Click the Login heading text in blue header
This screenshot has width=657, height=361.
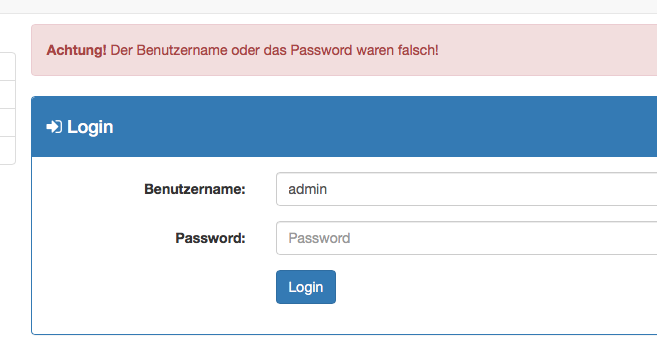point(90,127)
